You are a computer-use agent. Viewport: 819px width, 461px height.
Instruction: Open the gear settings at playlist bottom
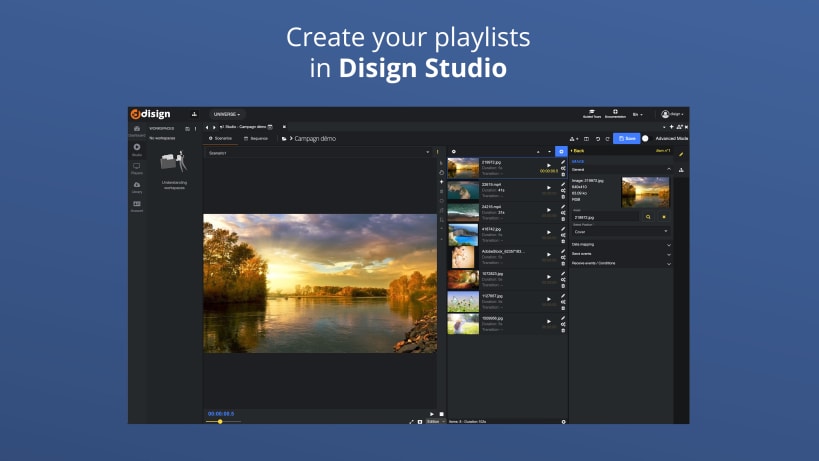pyautogui.click(x=564, y=421)
